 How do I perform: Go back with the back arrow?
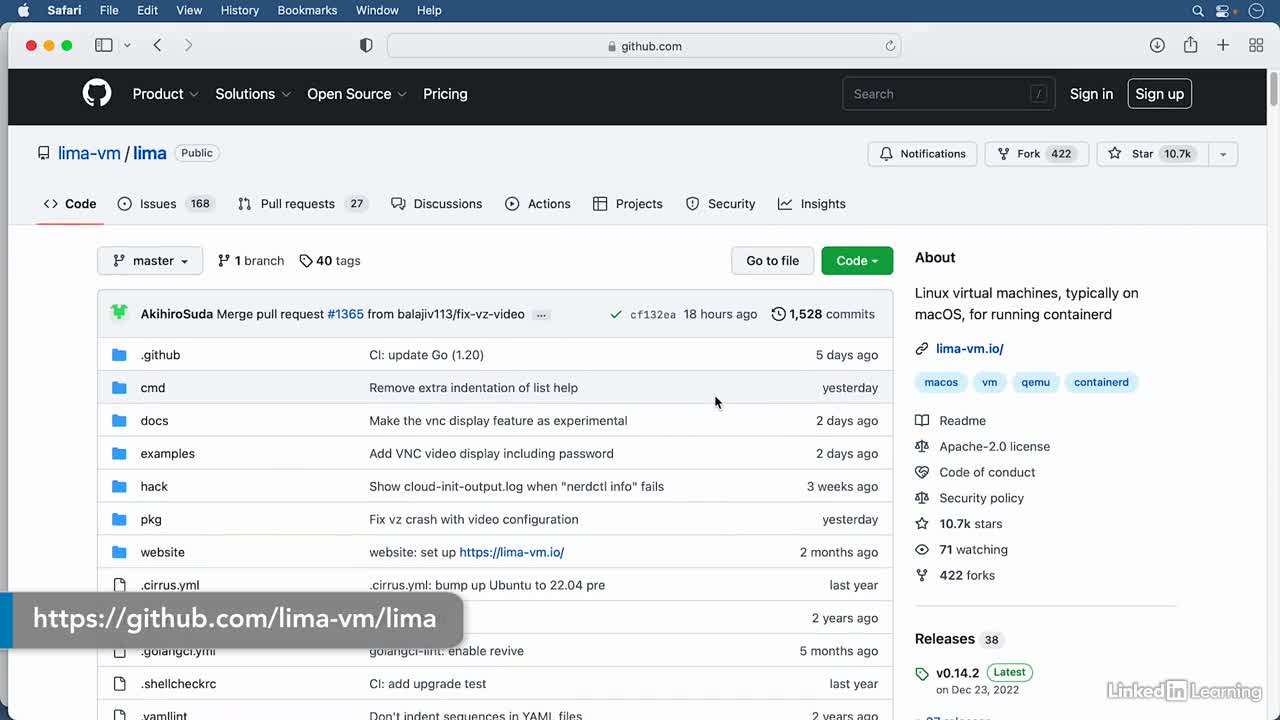pos(157,45)
